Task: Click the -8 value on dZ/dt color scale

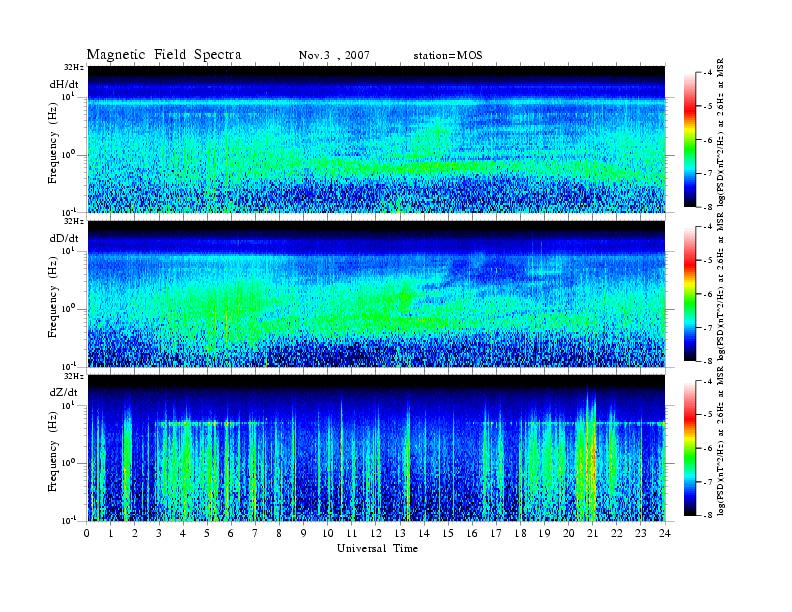Action: (x=708, y=515)
